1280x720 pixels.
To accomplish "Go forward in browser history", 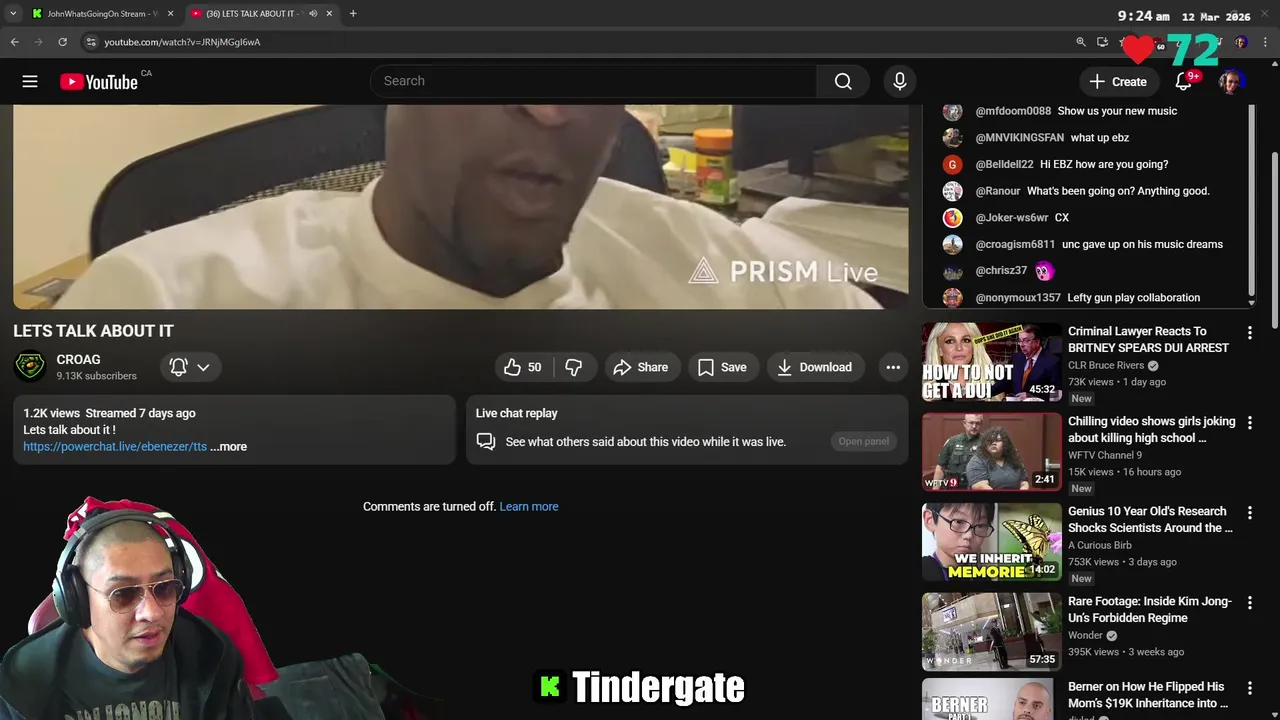I will (x=38, y=42).
